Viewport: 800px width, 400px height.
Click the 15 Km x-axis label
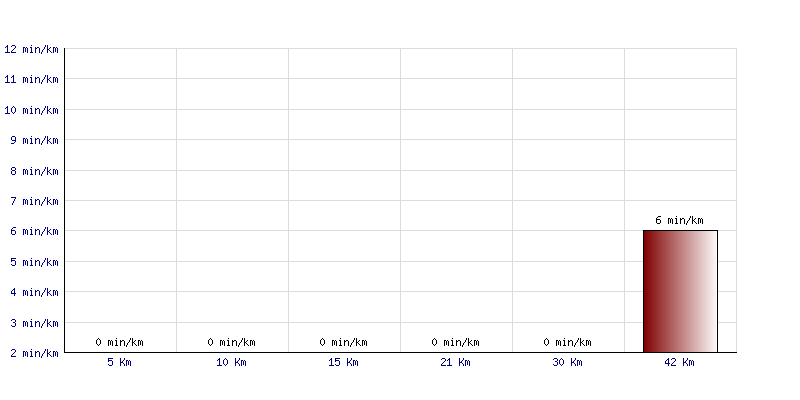pos(343,362)
